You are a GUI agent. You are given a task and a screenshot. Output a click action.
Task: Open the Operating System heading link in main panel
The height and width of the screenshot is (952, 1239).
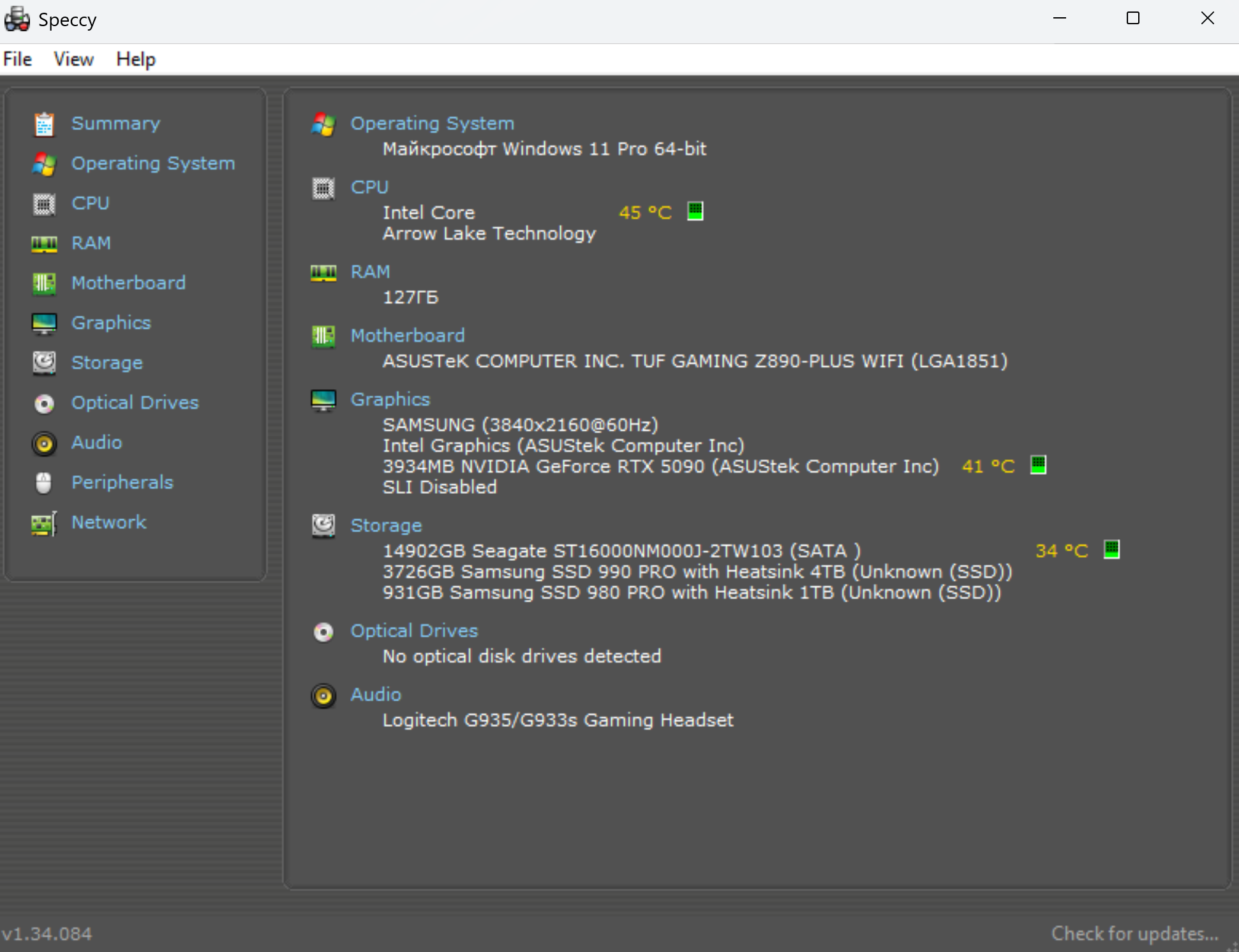(433, 124)
